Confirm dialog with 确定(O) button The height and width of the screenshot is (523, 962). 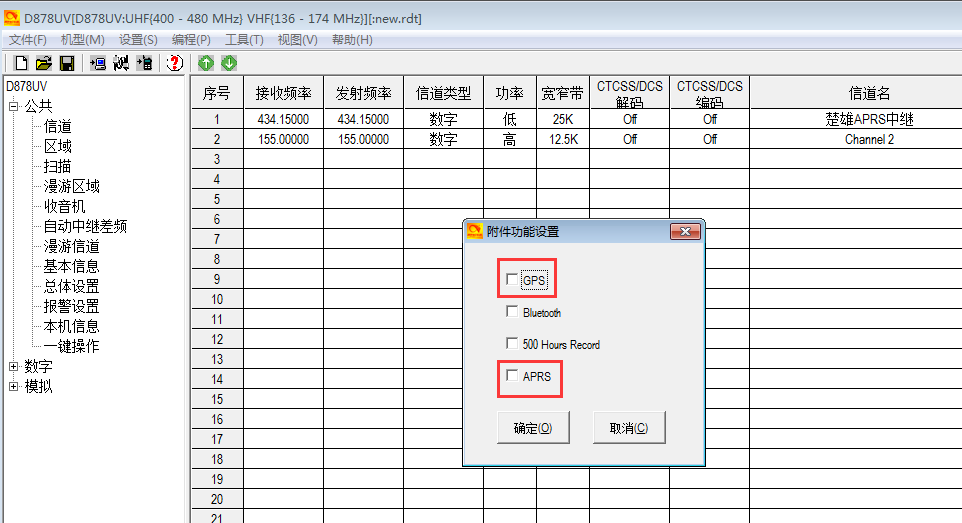coord(533,428)
